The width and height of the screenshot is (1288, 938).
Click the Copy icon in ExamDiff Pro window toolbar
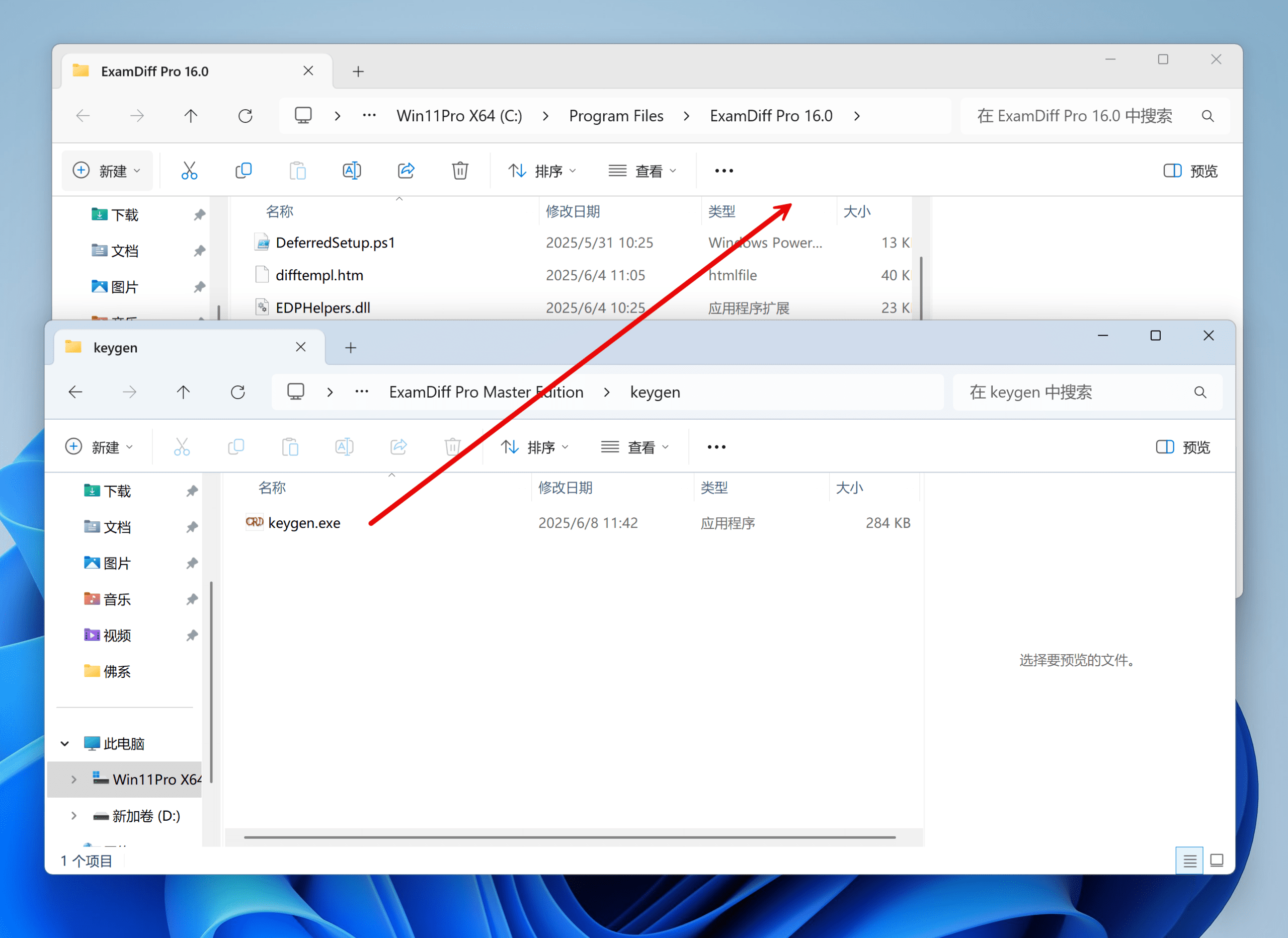click(243, 171)
